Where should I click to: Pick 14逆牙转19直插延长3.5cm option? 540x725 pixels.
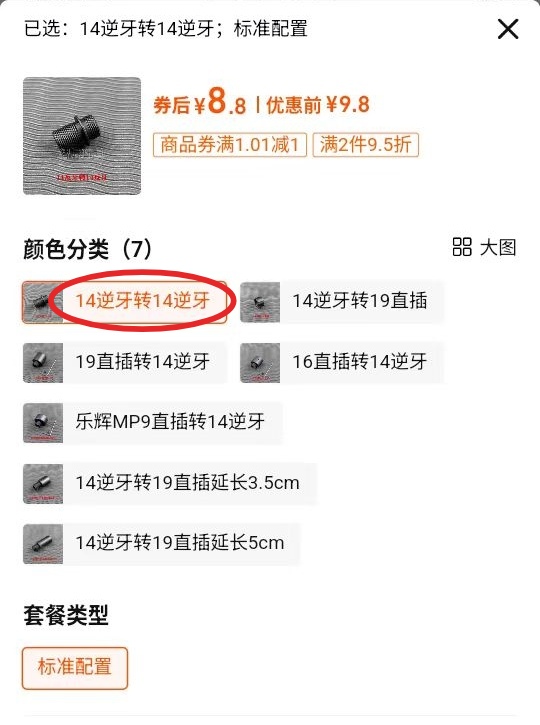tap(170, 484)
